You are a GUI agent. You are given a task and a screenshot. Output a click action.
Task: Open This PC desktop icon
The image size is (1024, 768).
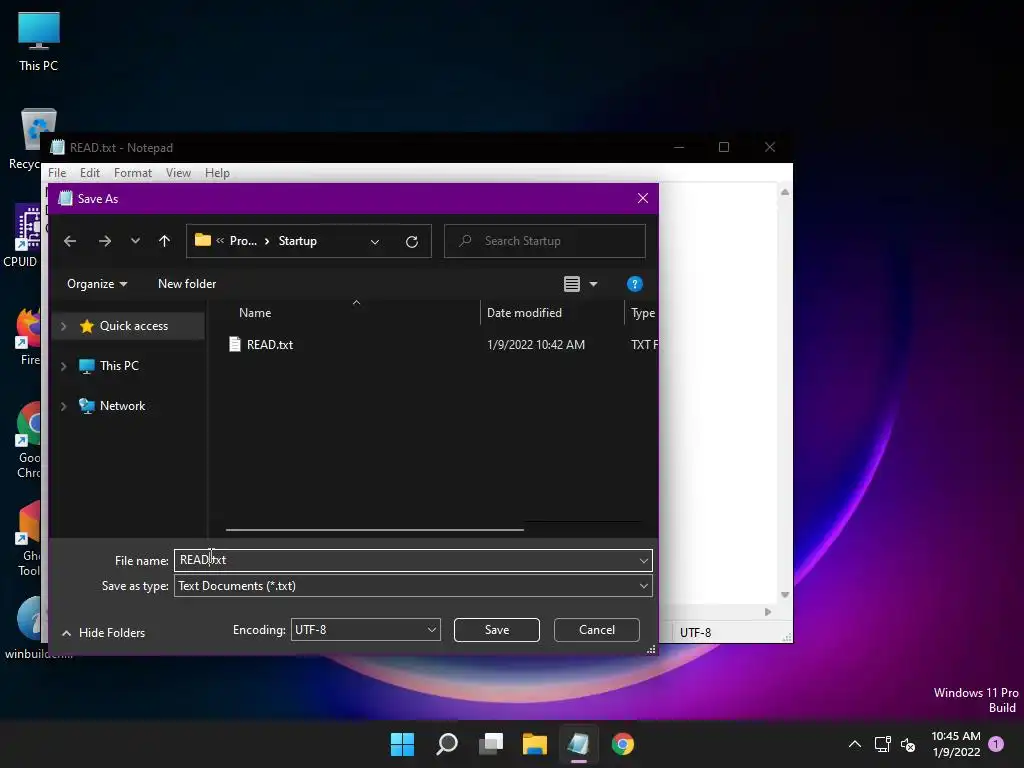click(x=39, y=41)
